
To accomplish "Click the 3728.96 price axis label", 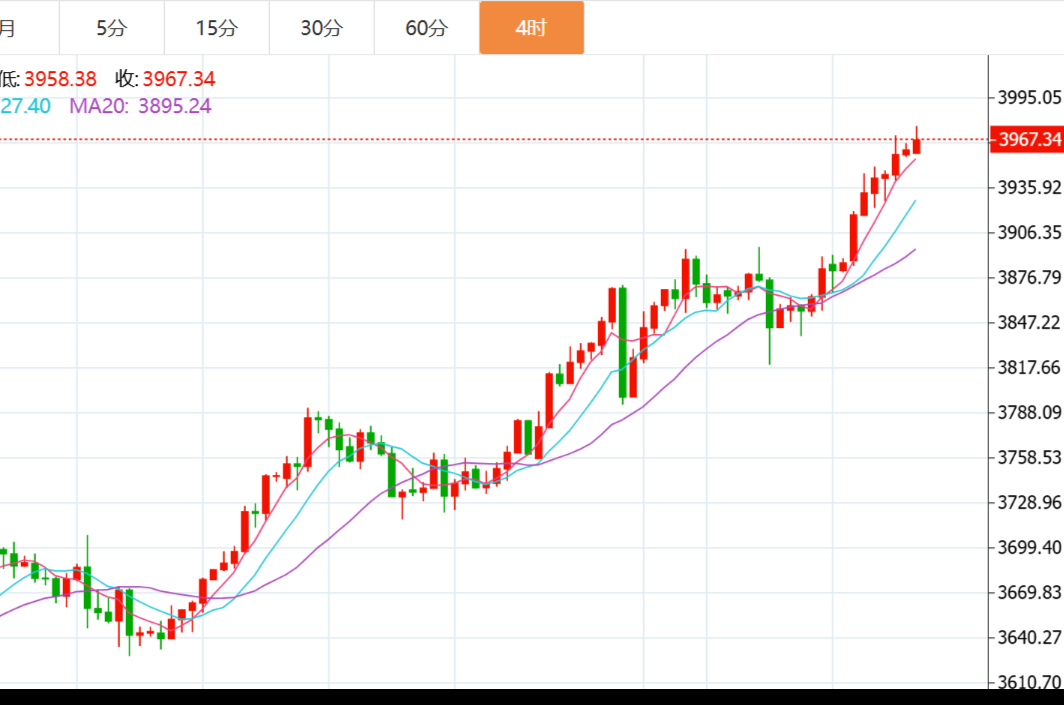I will click(1029, 502).
